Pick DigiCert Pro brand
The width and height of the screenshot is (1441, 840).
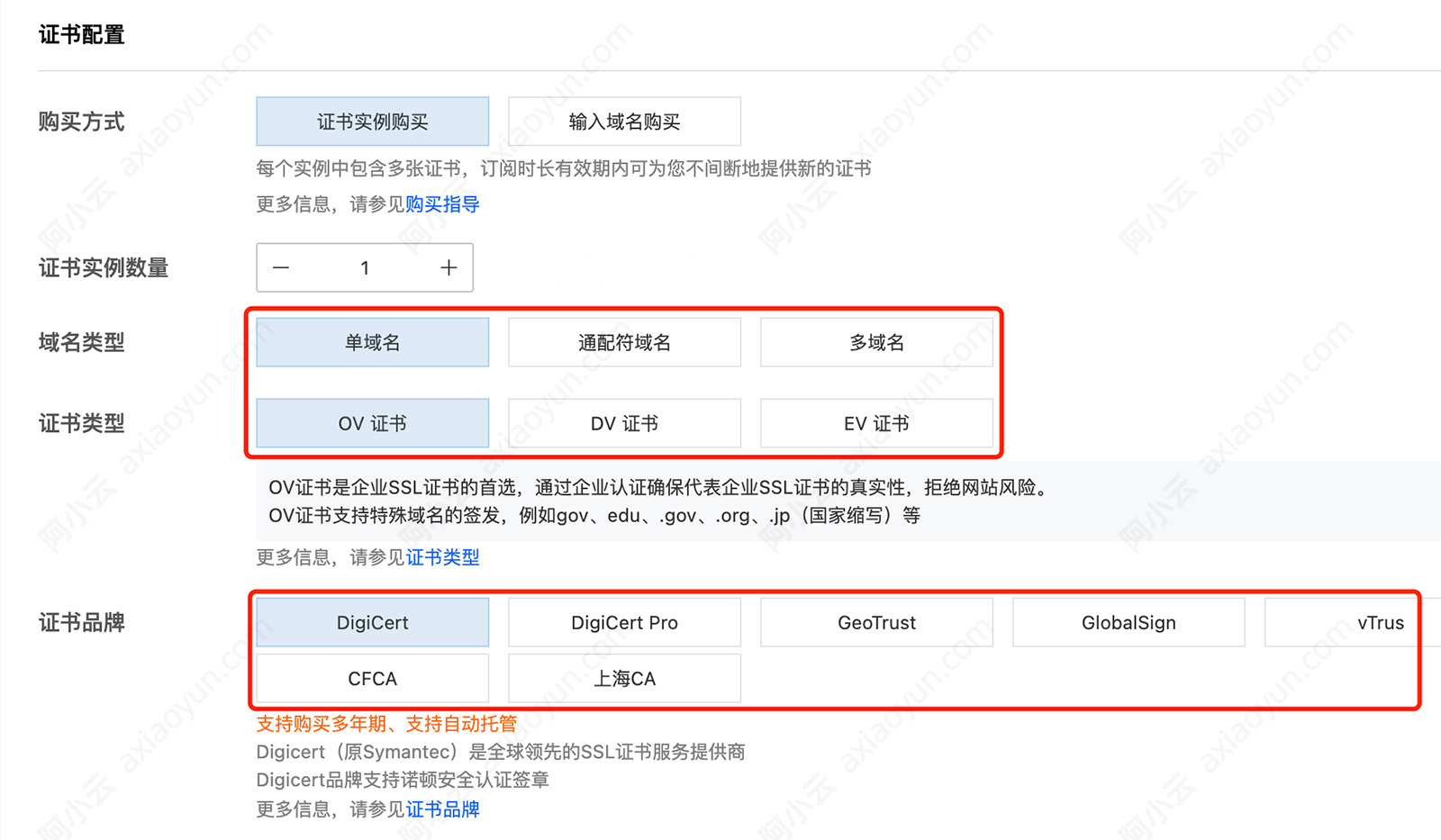point(624,622)
